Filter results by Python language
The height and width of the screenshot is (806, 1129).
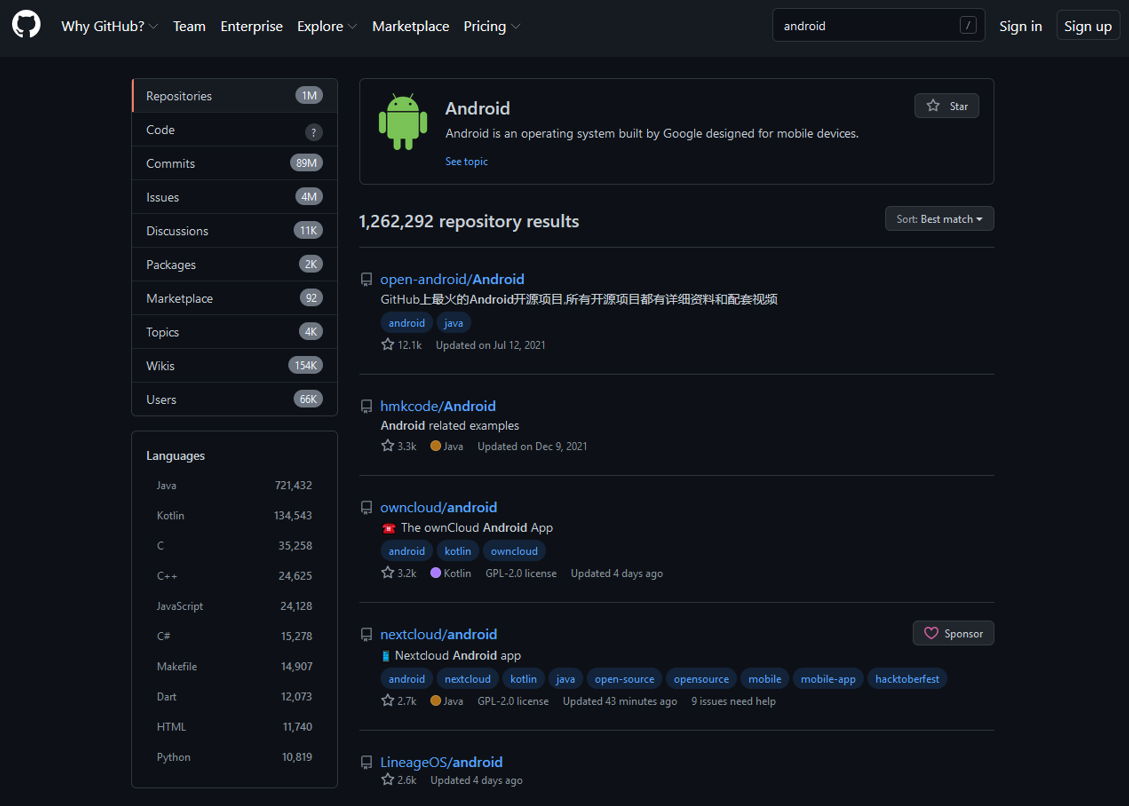[235, 758]
